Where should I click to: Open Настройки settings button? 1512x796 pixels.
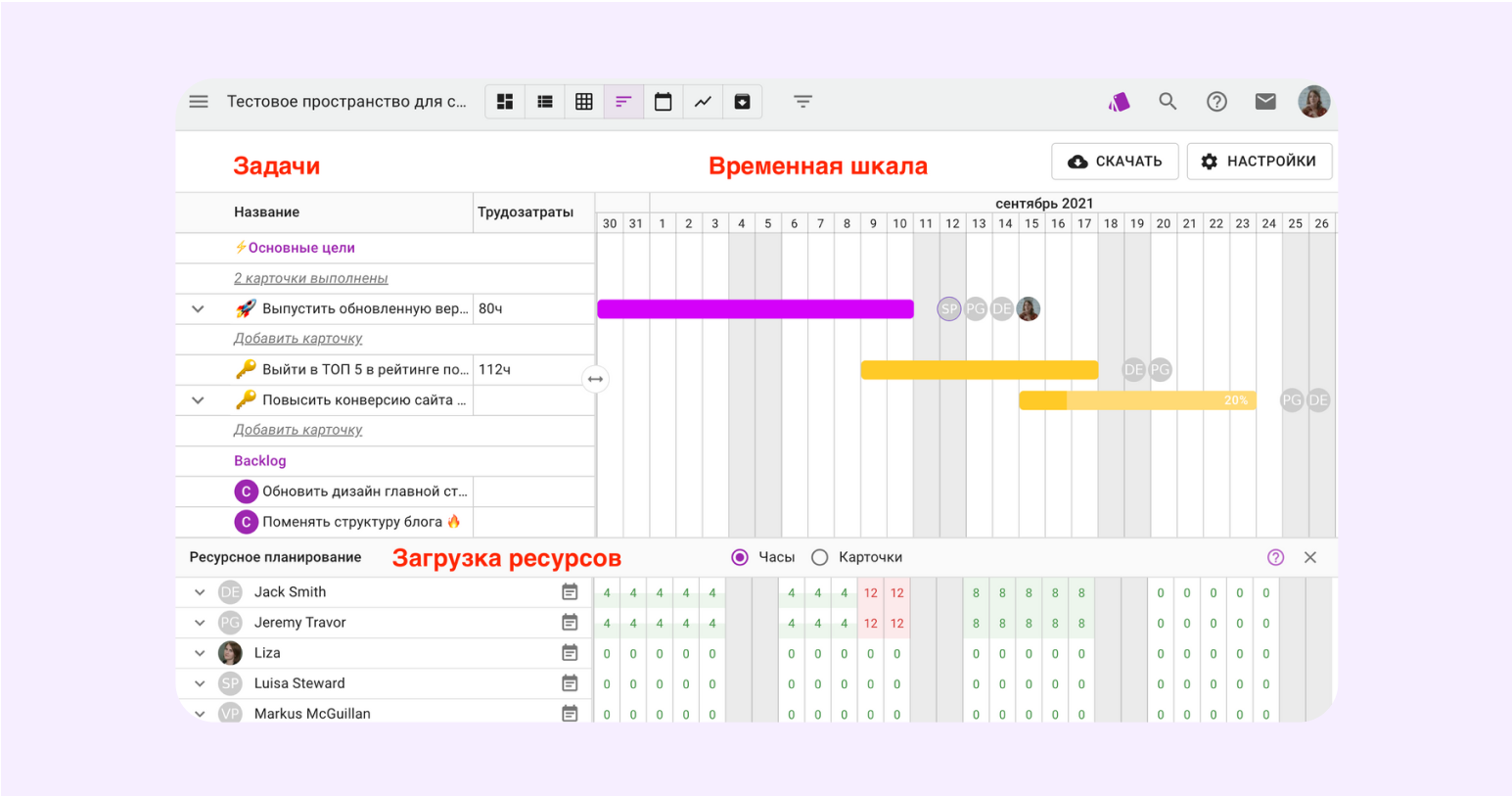[1259, 162]
